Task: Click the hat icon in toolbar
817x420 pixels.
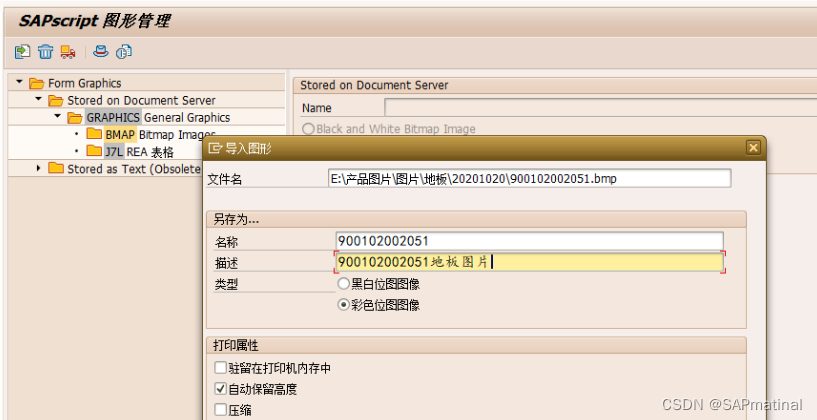Action: coord(101,51)
